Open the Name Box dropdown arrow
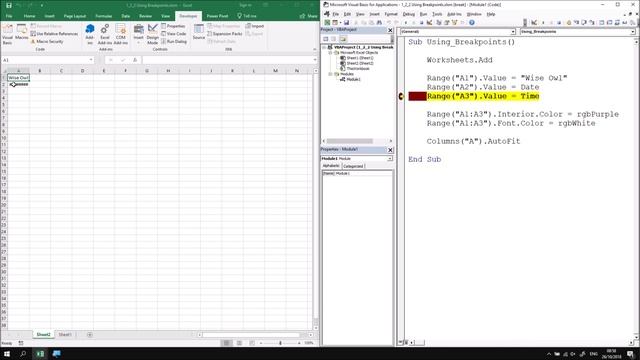 coord(91,60)
